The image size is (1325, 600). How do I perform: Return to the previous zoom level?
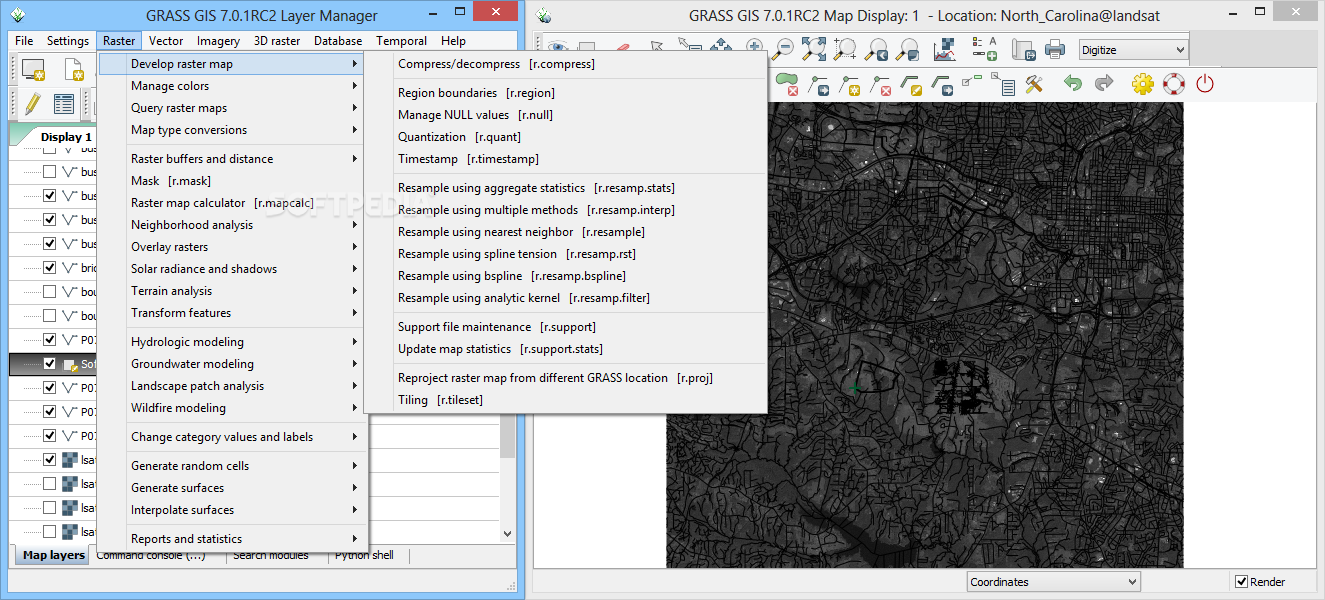click(876, 48)
